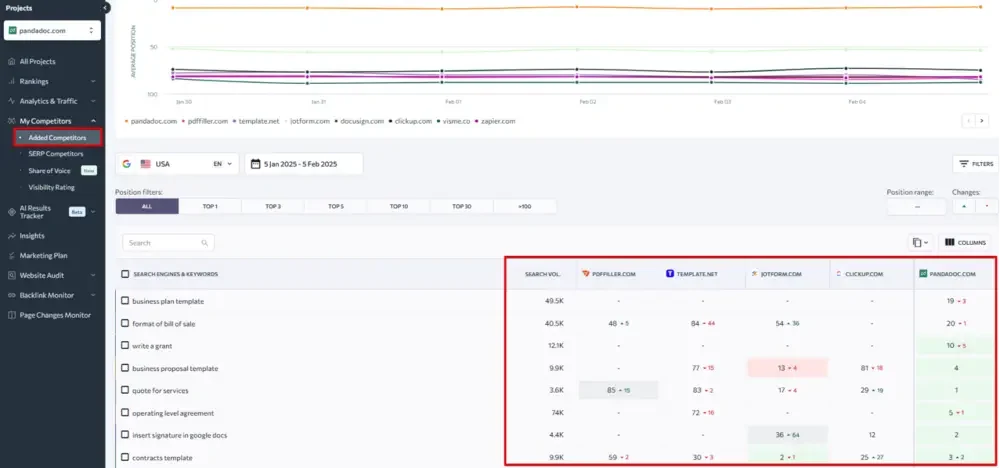1000x468 pixels.
Task: Click the Analytics & Traffic pulse icon
Action: click(11, 101)
